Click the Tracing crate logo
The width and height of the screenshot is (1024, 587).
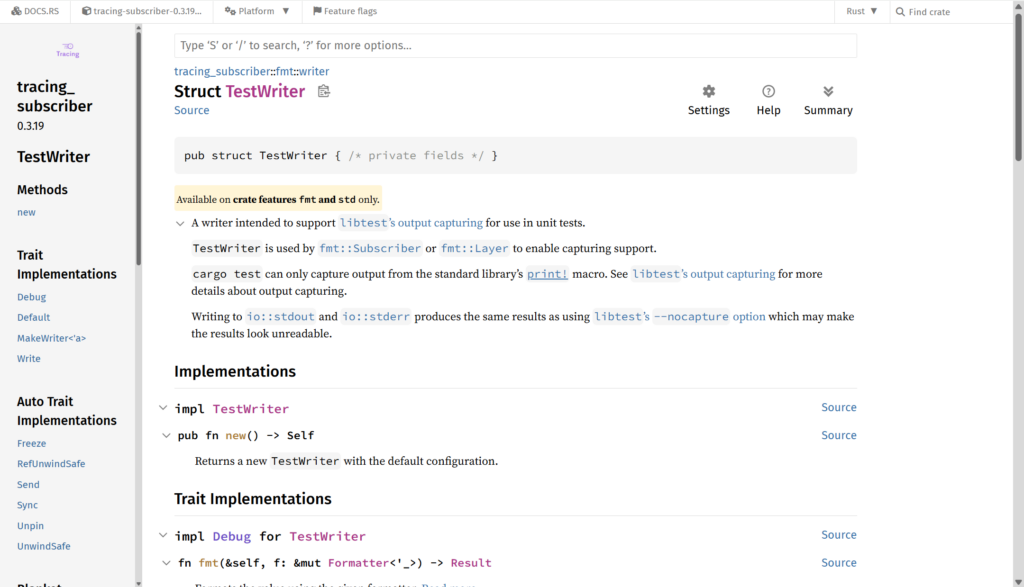click(x=68, y=50)
